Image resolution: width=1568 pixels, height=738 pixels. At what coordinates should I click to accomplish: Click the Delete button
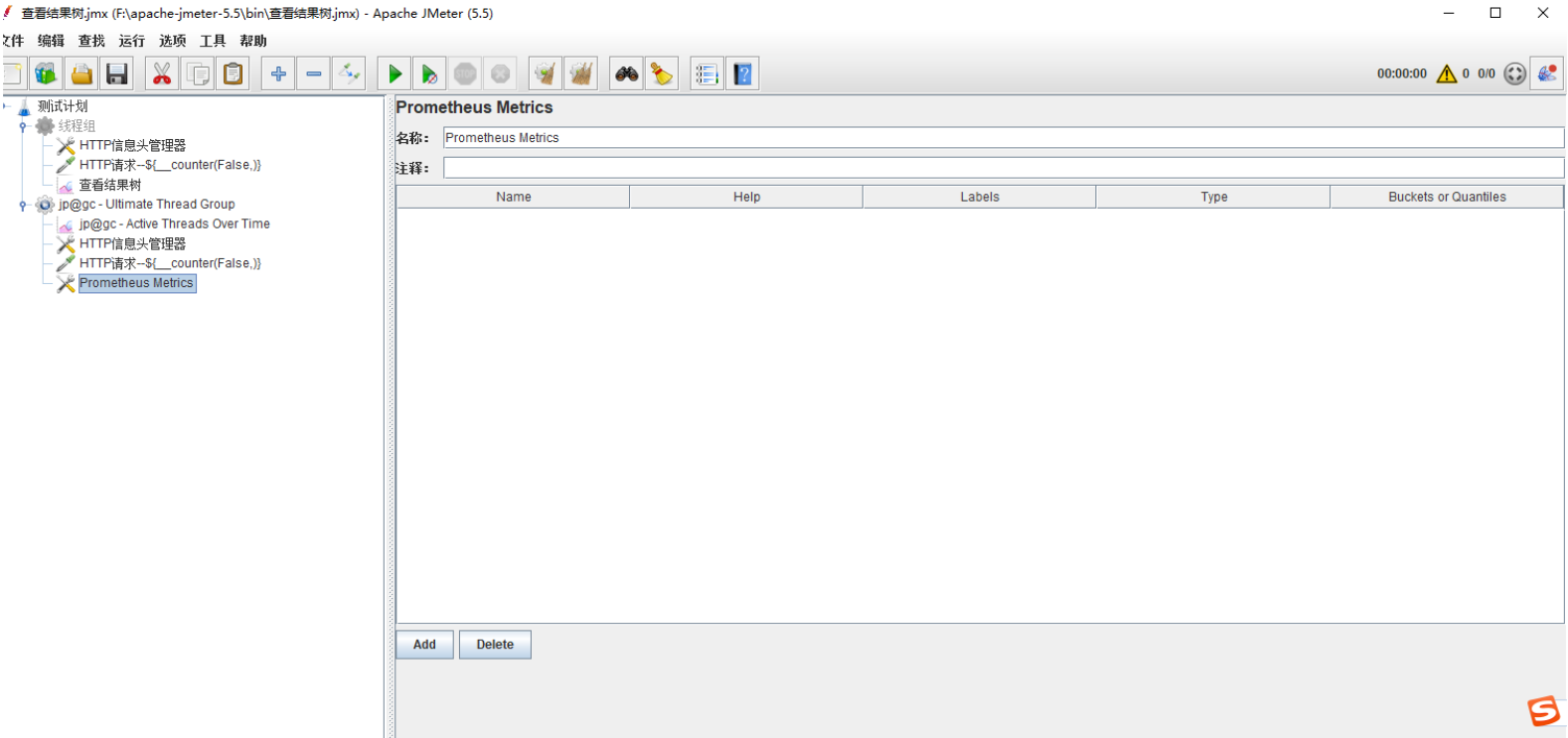click(495, 645)
